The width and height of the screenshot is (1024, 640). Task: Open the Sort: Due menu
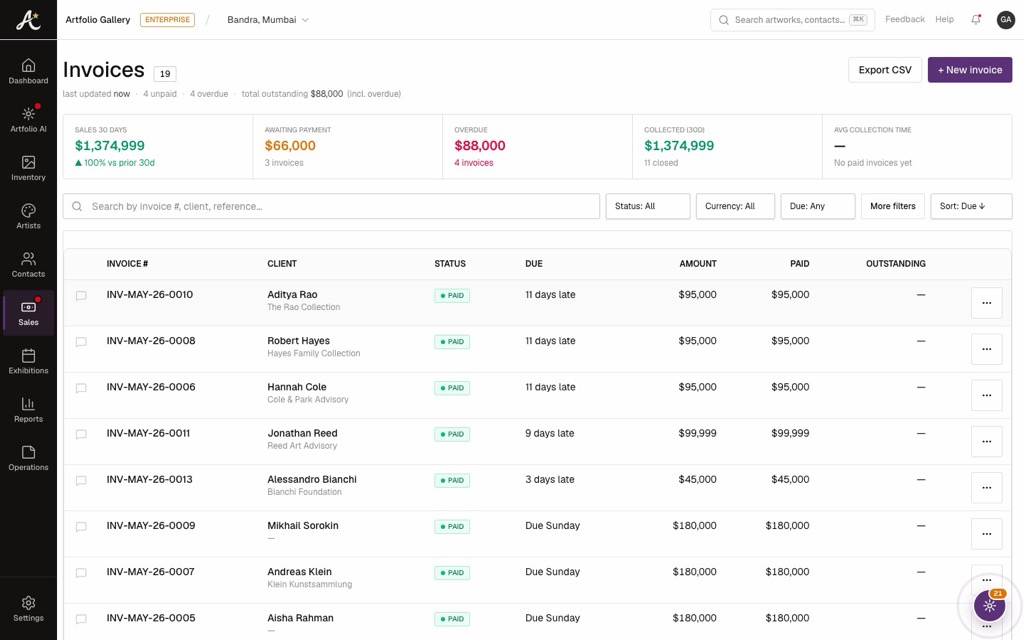pos(971,206)
